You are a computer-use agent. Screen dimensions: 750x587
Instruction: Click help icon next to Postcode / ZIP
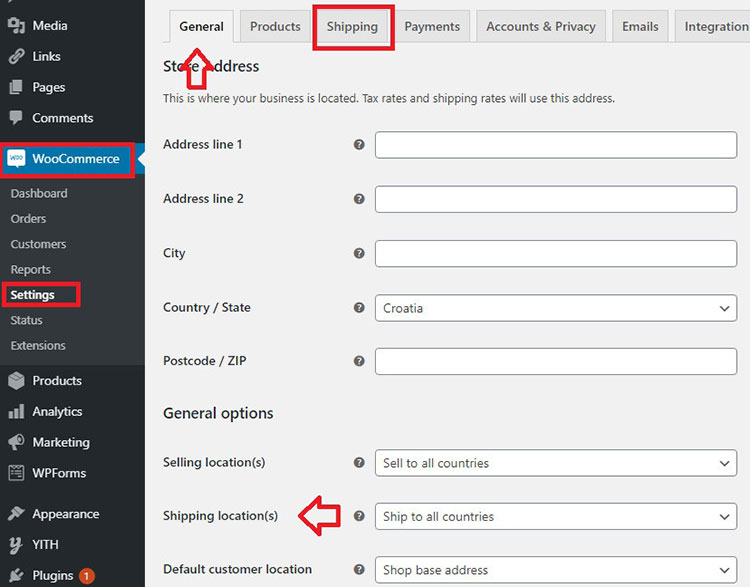359,361
